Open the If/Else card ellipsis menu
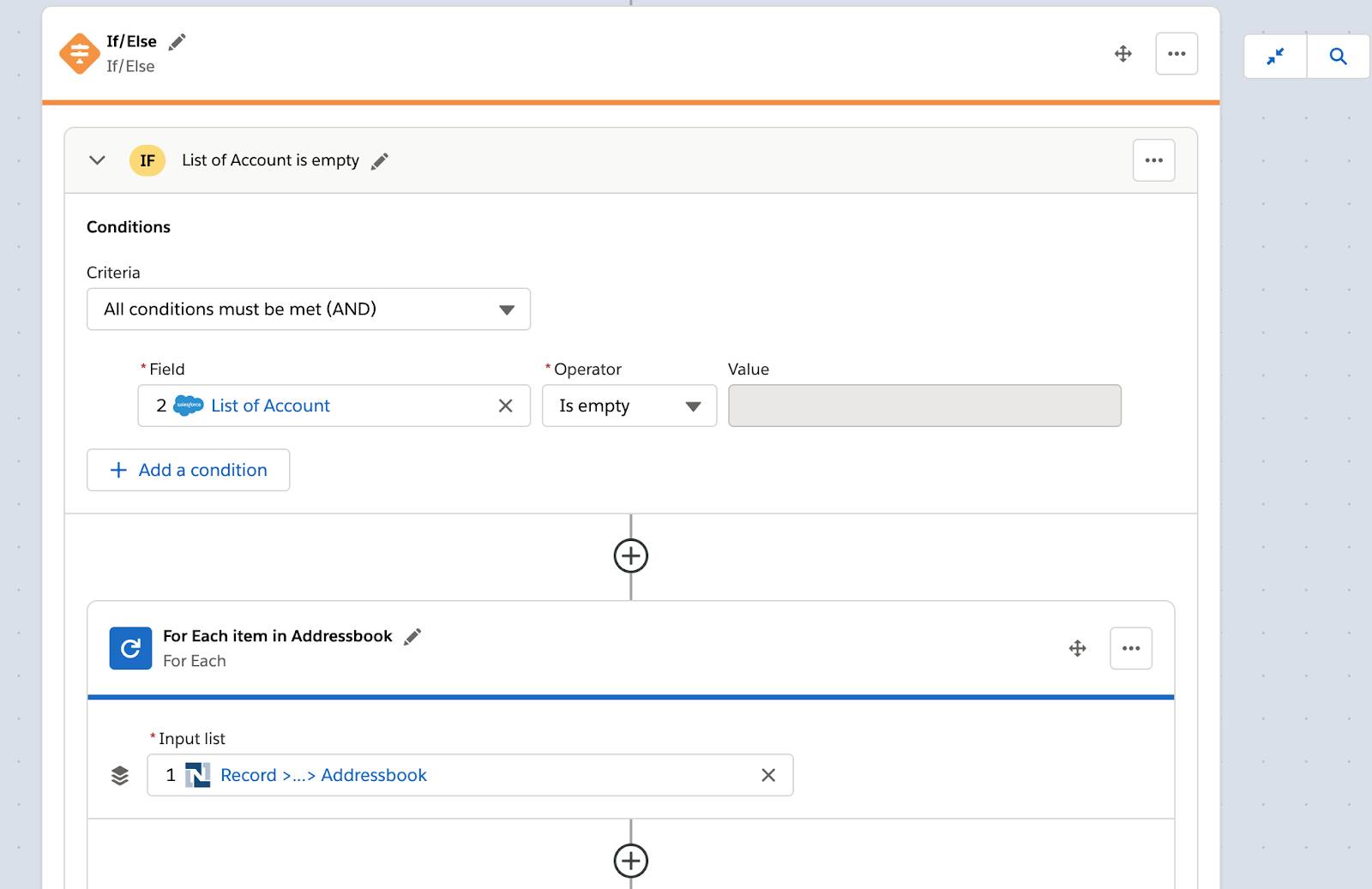Screen dimensions: 1372x889 click(1176, 54)
